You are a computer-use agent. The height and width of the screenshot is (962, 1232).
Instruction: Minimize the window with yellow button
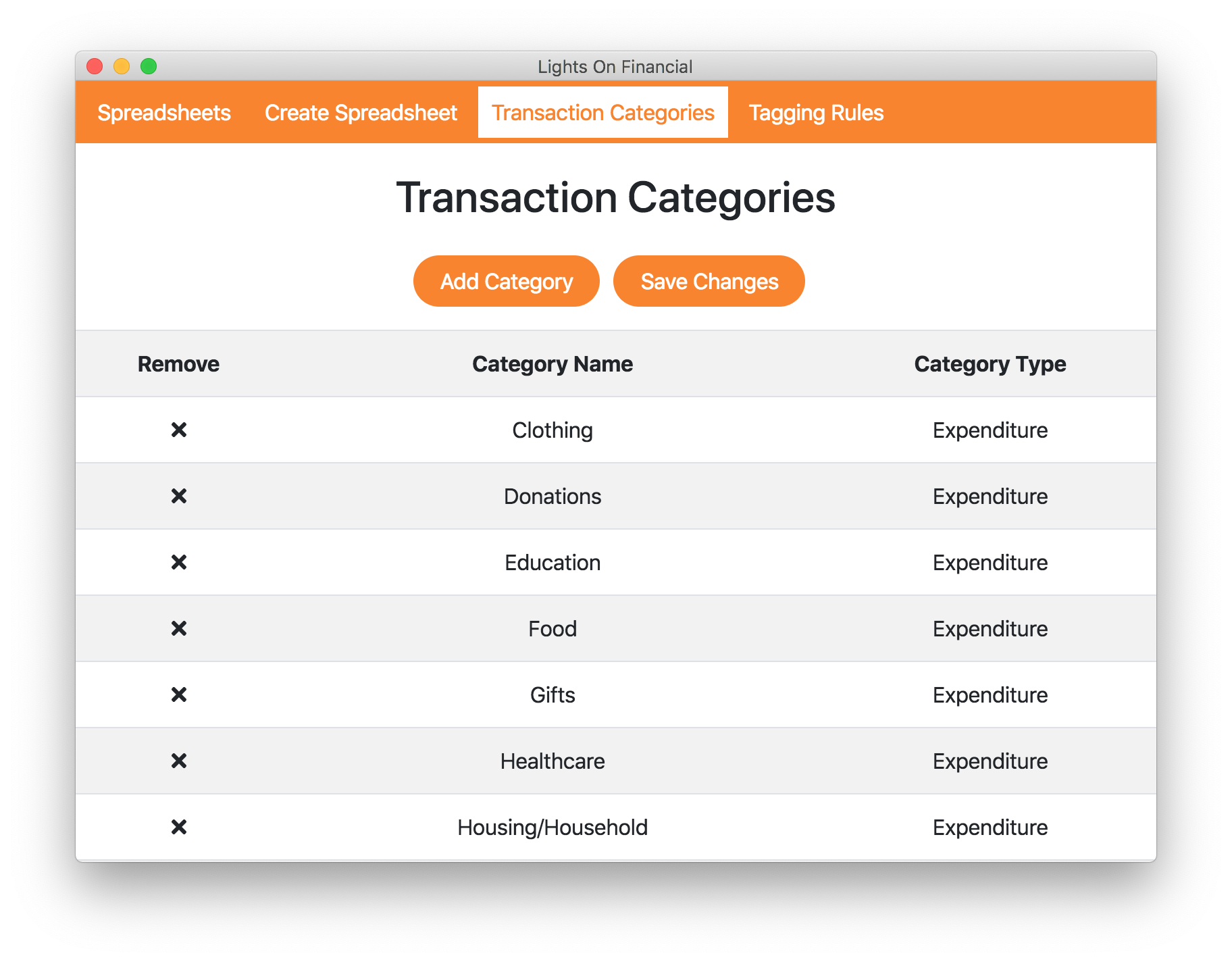point(122,66)
